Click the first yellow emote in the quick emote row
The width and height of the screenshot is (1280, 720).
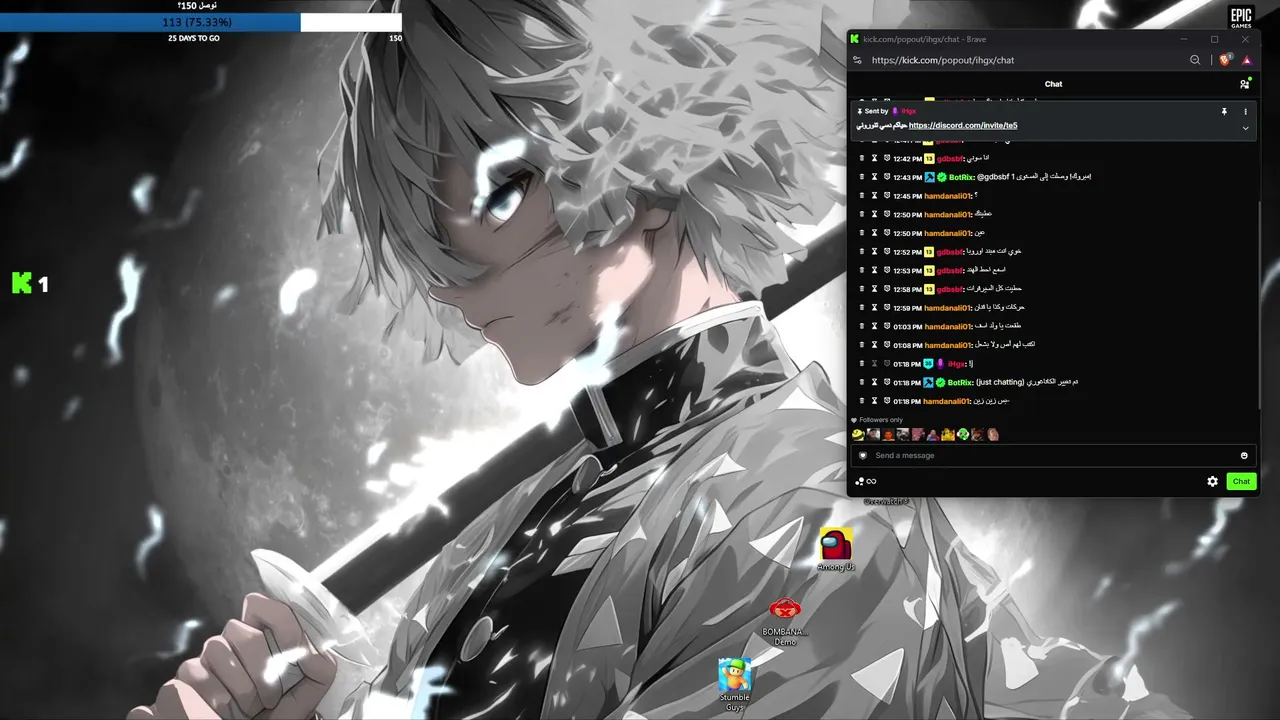coord(858,434)
